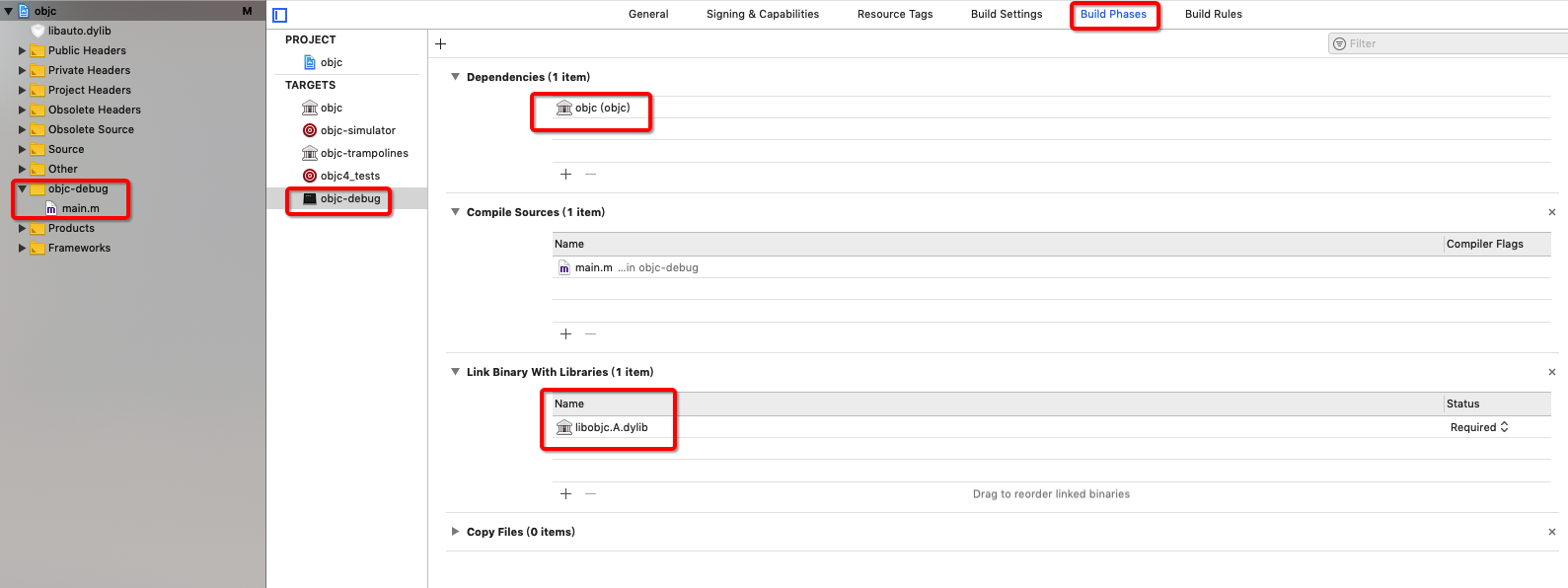Open main.m in the project navigator
This screenshot has width=1568, height=588.
point(80,208)
